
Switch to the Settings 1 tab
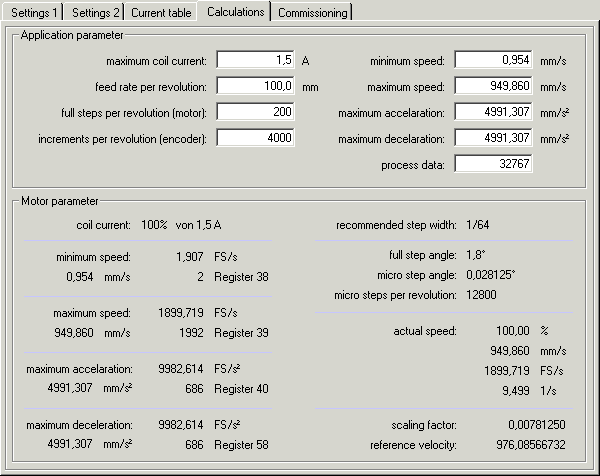[33, 13]
